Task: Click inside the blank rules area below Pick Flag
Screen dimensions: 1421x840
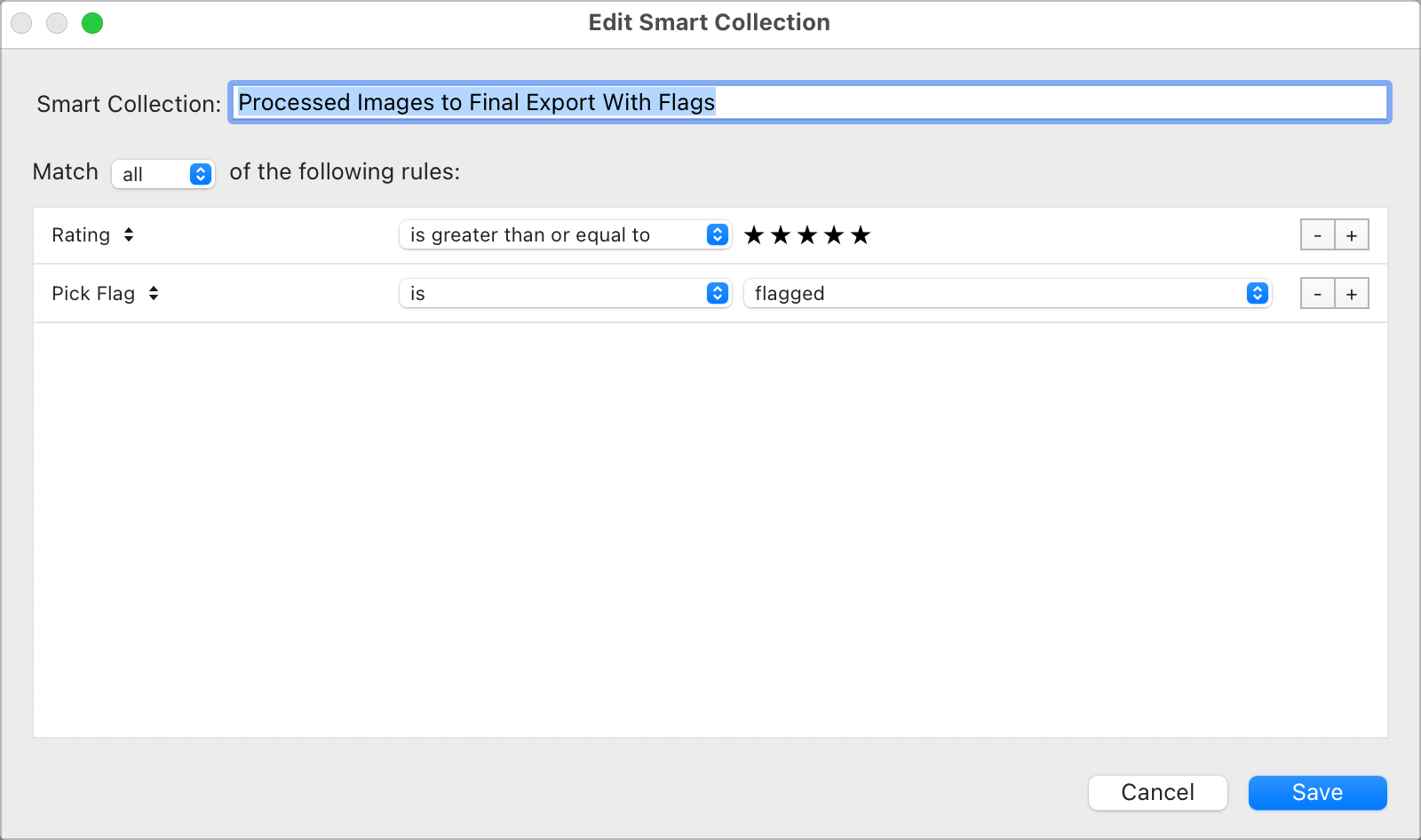Action: click(x=710, y=524)
